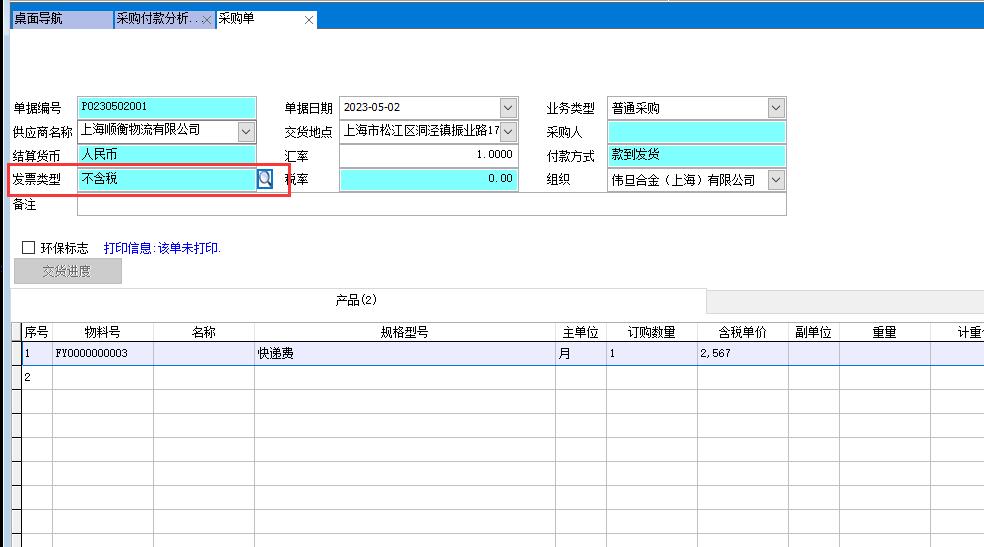Image resolution: width=984 pixels, height=547 pixels.
Task: Open the 业务类型 dropdown
Action: pos(776,108)
